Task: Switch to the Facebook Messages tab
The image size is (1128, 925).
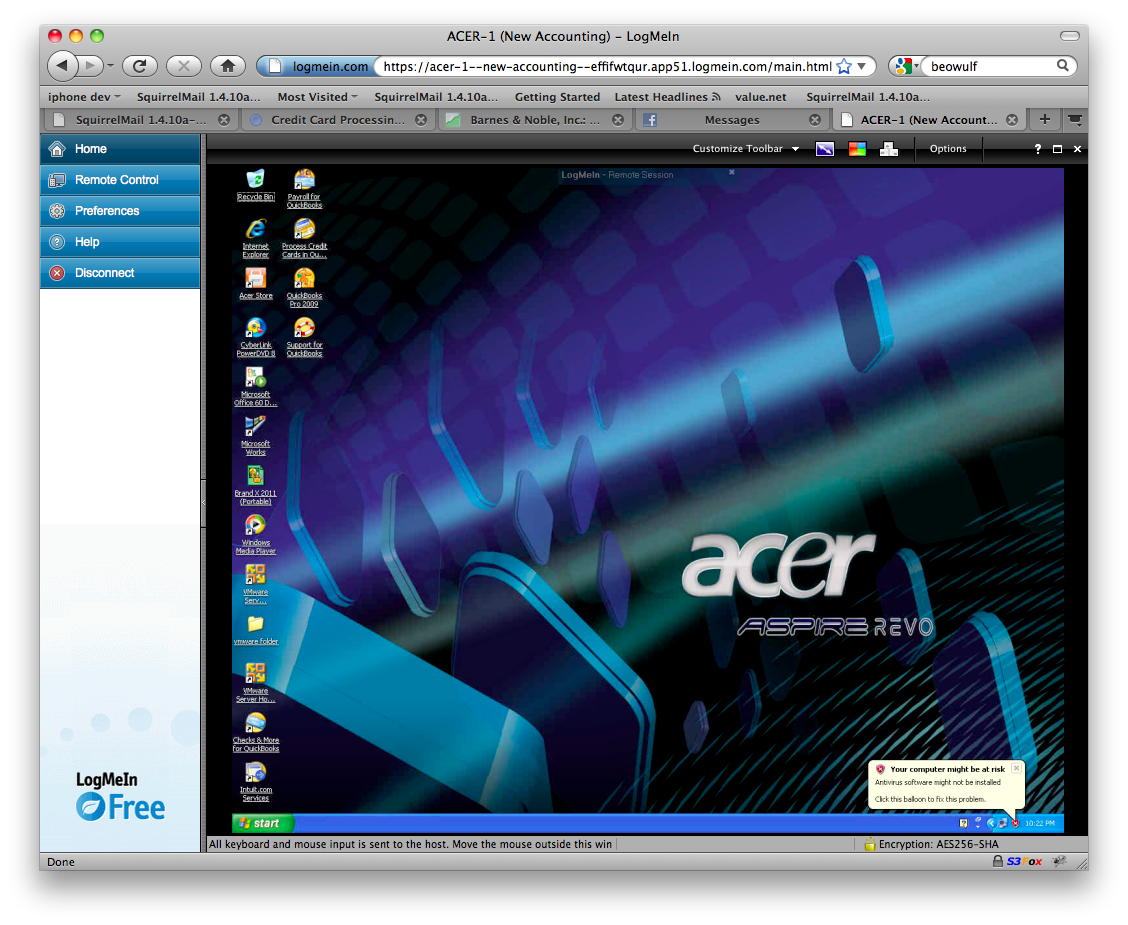Action: (x=732, y=119)
